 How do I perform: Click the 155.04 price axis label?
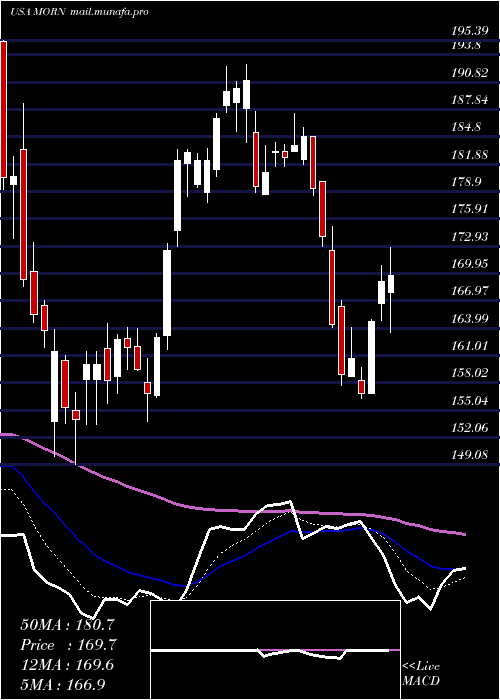tap(469, 400)
